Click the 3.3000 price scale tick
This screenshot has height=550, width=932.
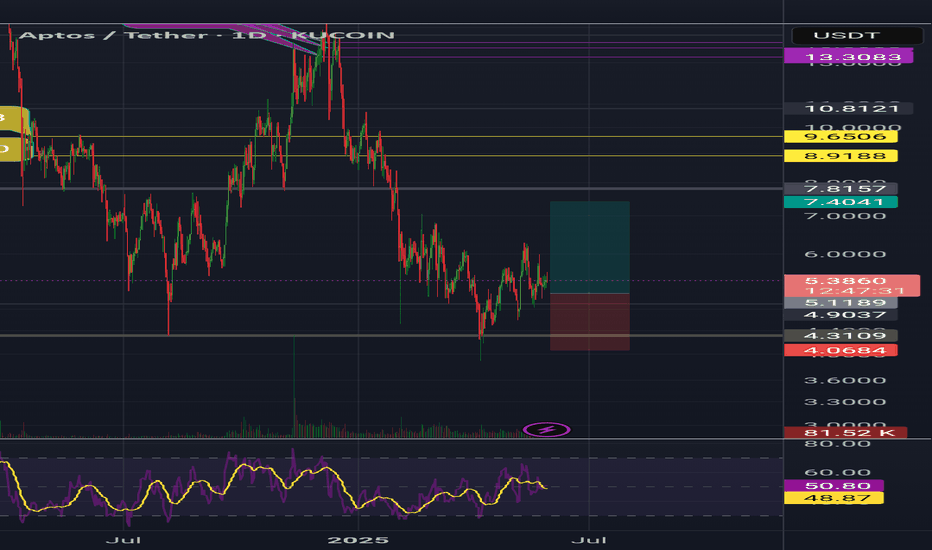point(845,402)
